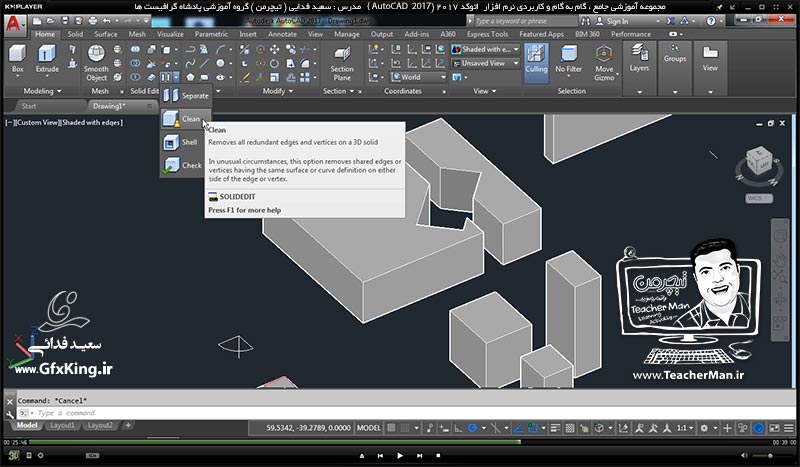Screen dimensions: 800x467
Task: Open Customization menu in status bar
Action: pos(788,428)
